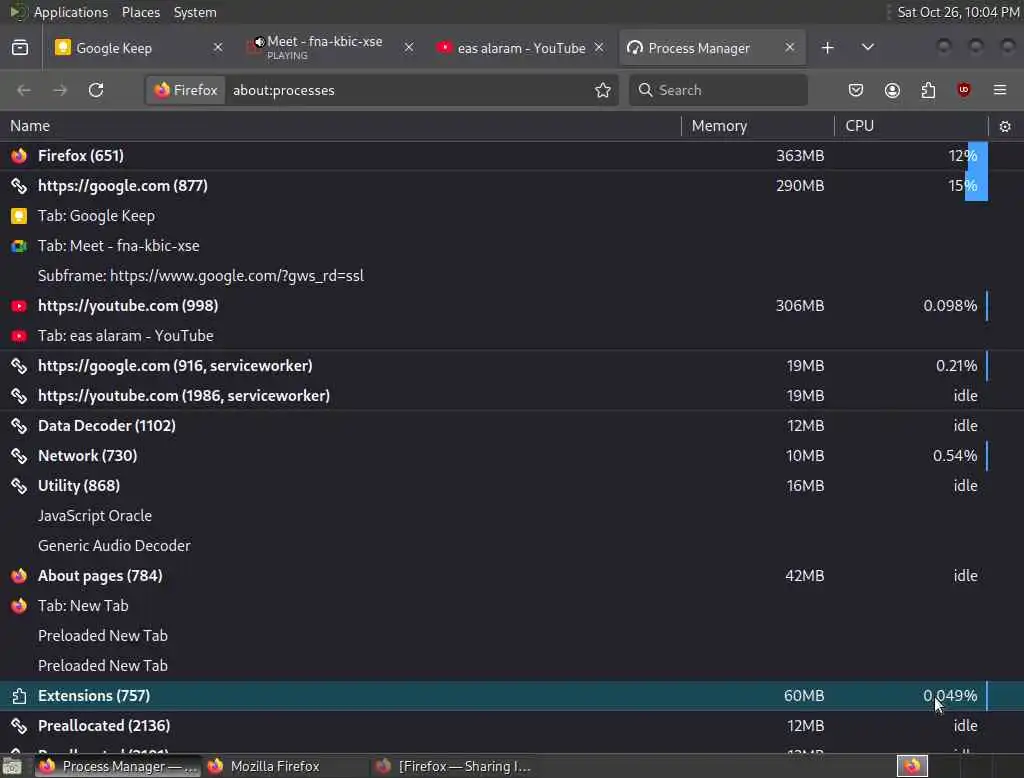The width and height of the screenshot is (1024, 778).
Task: Open a new tab with plus
Action: coord(827,48)
